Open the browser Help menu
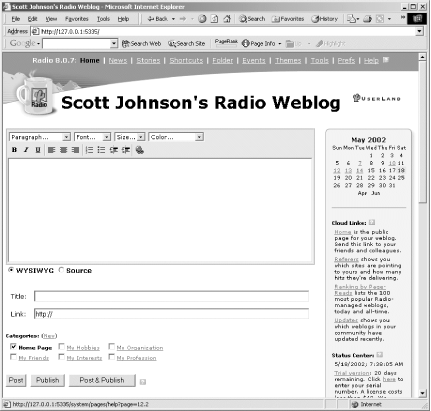Screen dimensions: 431x411 [x=123, y=19]
